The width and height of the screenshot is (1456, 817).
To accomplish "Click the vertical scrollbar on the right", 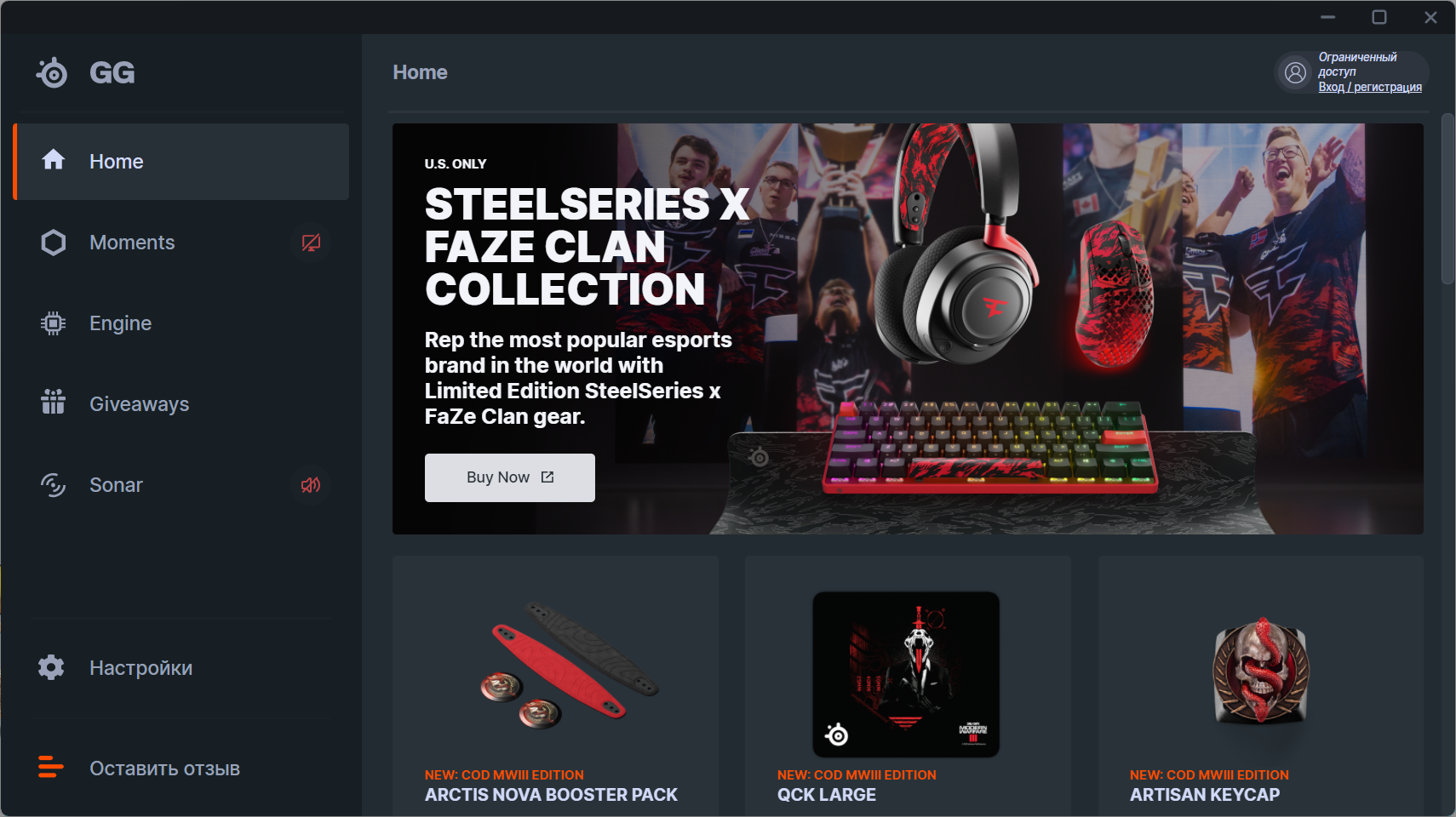I will 1447,198.
